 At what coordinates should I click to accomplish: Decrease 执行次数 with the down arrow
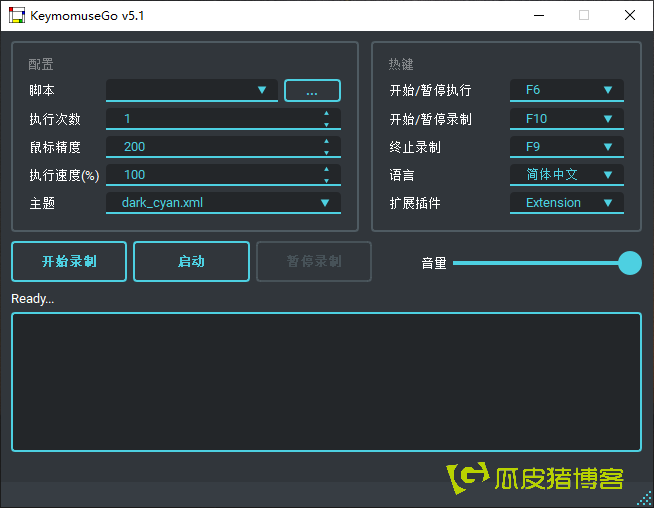[x=327, y=124]
